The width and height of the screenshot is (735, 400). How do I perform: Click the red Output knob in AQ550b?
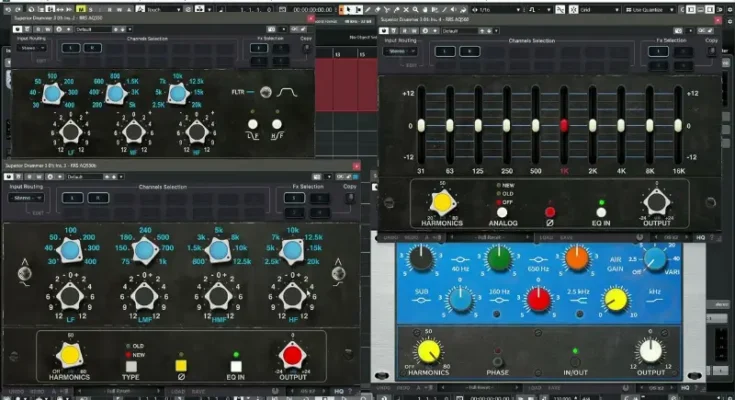point(291,354)
